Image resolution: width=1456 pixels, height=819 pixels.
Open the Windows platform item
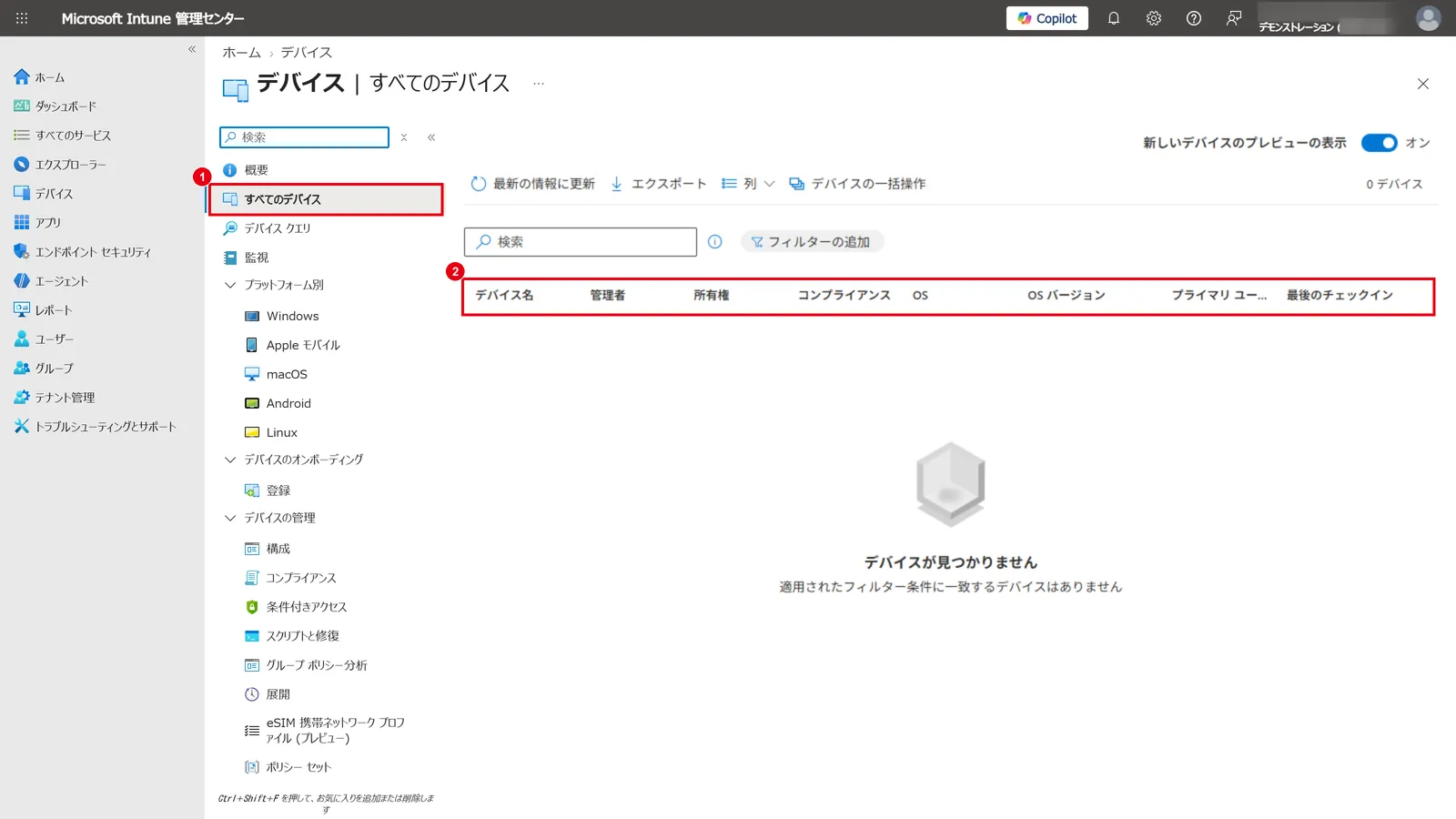(x=282, y=316)
